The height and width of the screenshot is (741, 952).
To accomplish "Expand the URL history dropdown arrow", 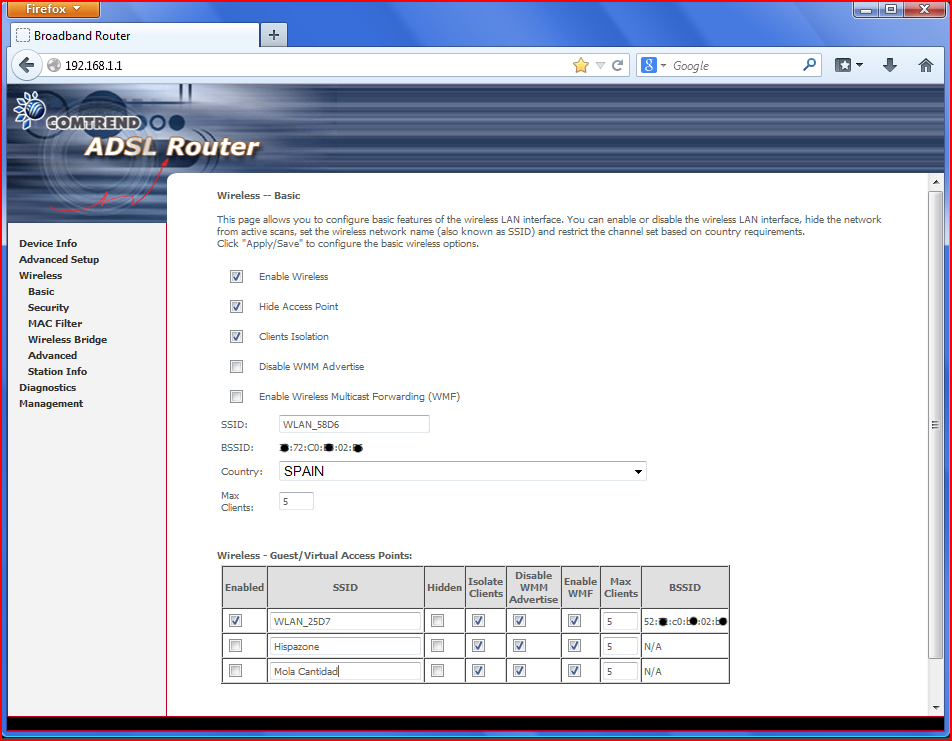I will pos(600,65).
